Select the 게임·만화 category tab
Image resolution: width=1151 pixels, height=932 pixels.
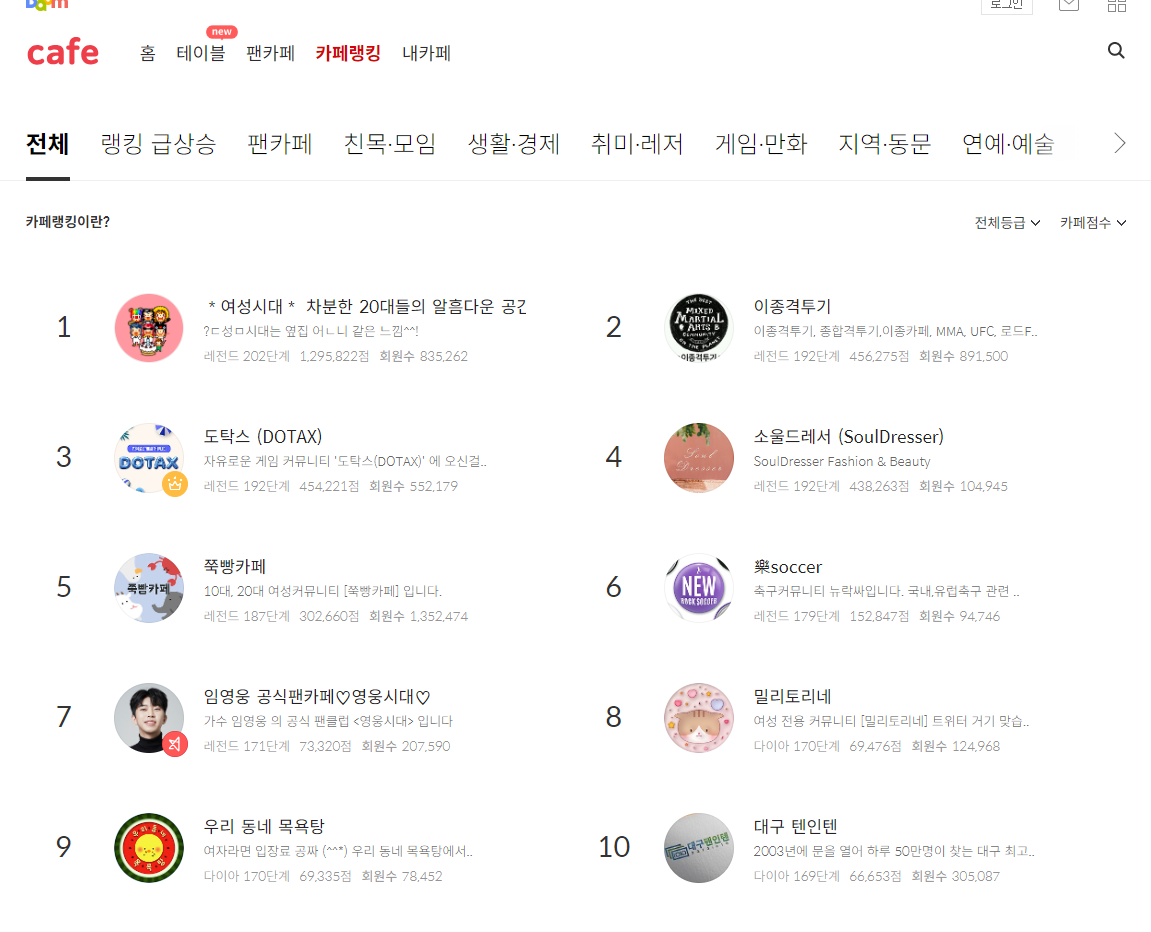(x=761, y=144)
